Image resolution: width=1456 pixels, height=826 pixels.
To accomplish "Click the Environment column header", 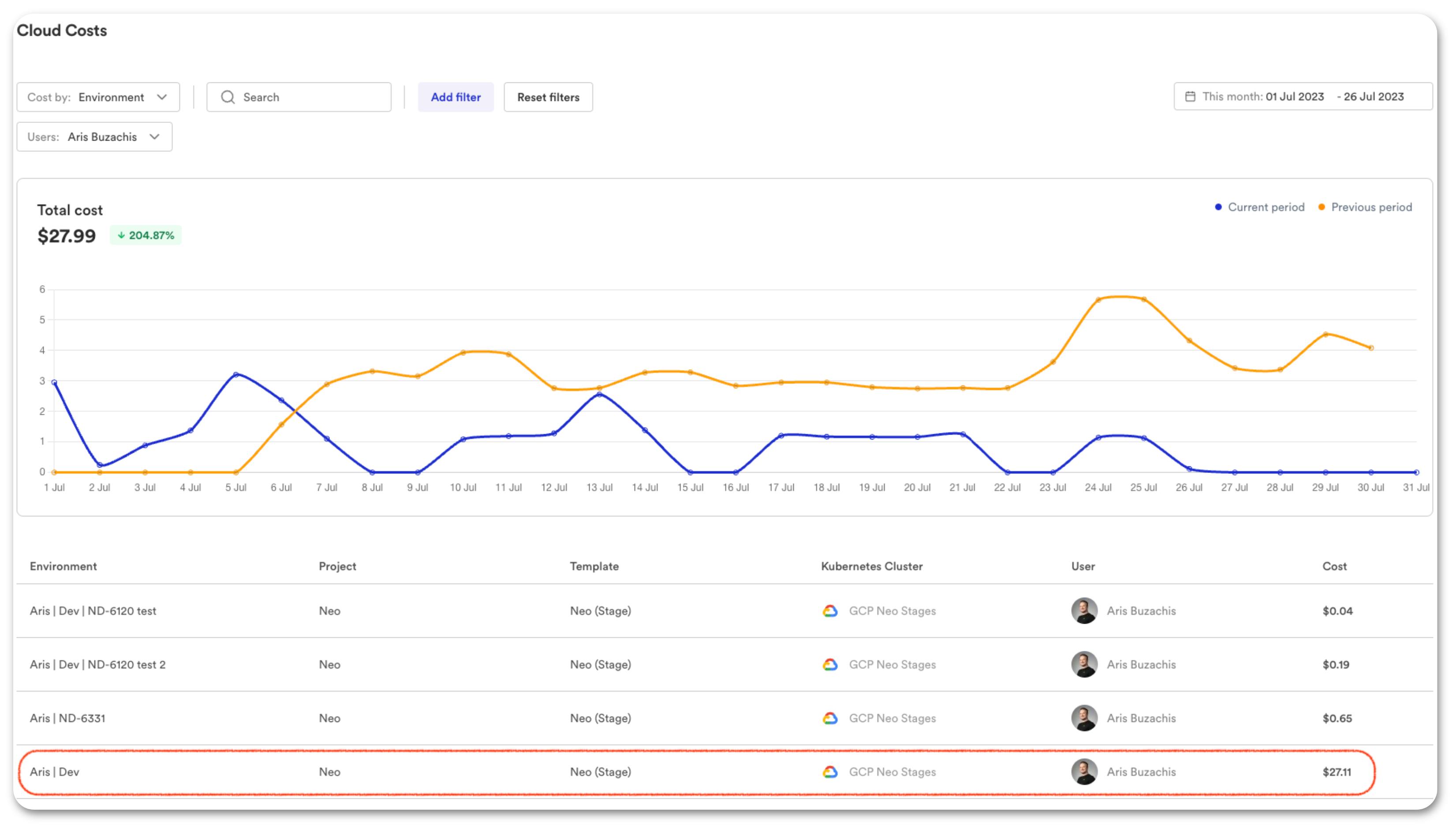I will pos(63,566).
